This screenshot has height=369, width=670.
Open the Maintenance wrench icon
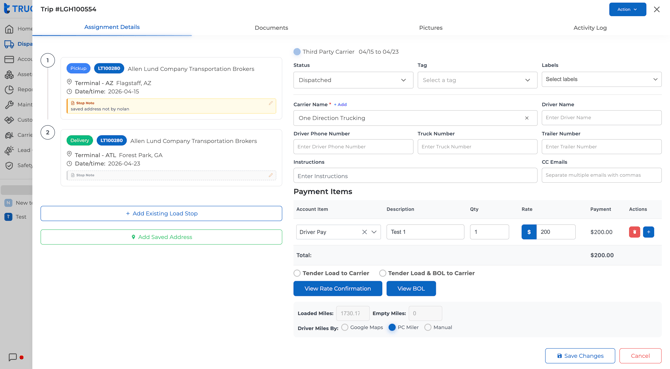point(9,105)
